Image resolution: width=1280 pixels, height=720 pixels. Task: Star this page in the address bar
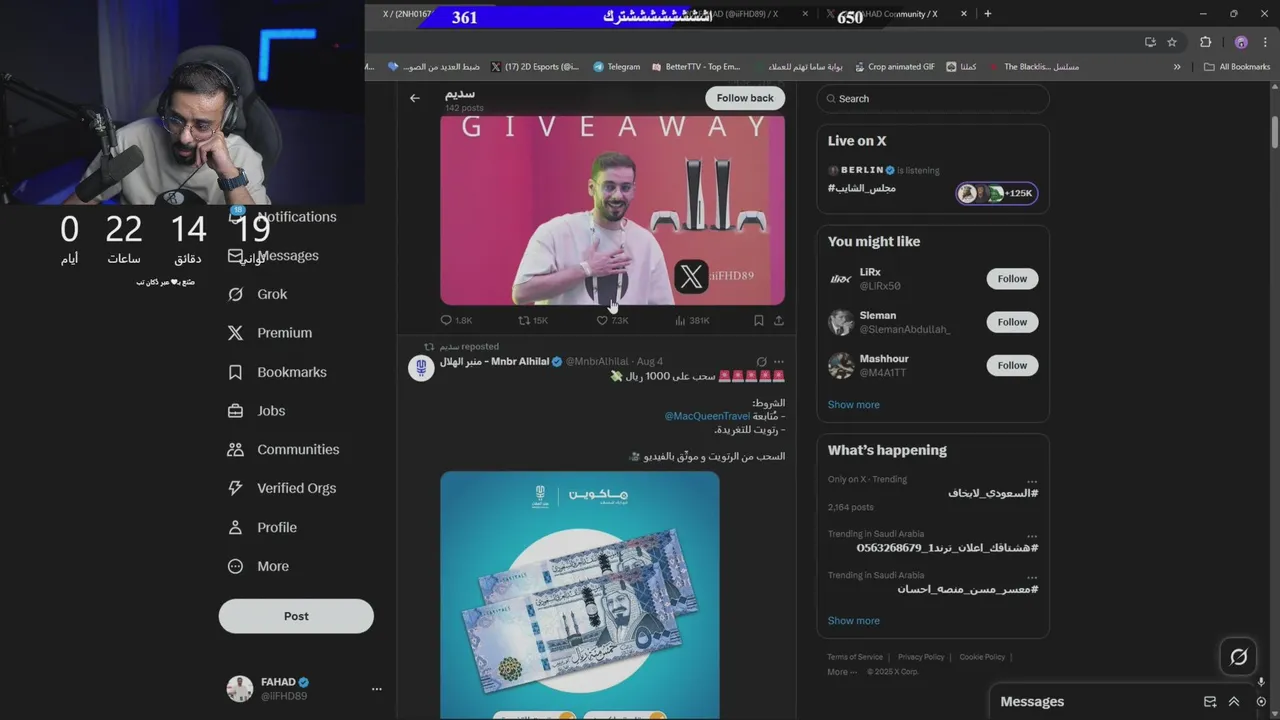(x=1172, y=42)
